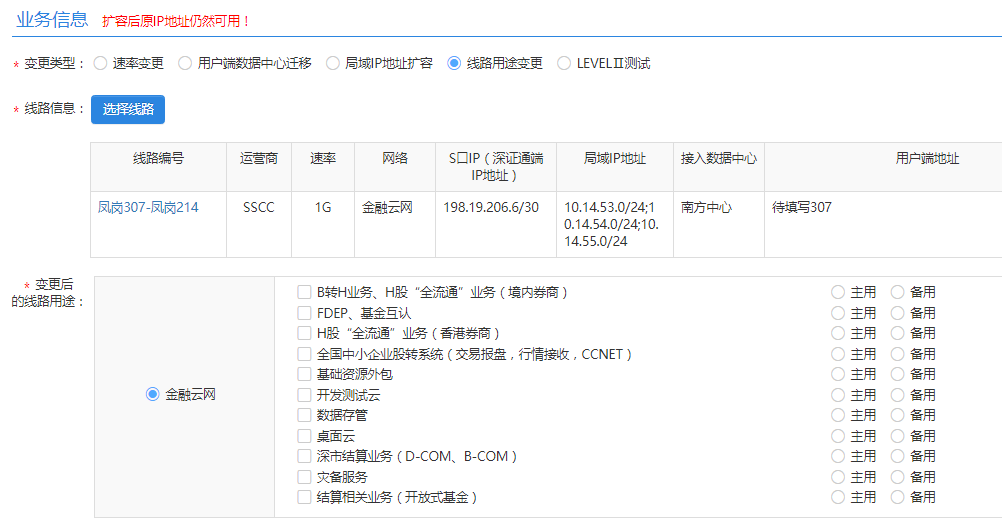Viewport: 1002px width, 523px height.
Task: Select the 金融云网 network radio button
Action: click(x=152, y=394)
